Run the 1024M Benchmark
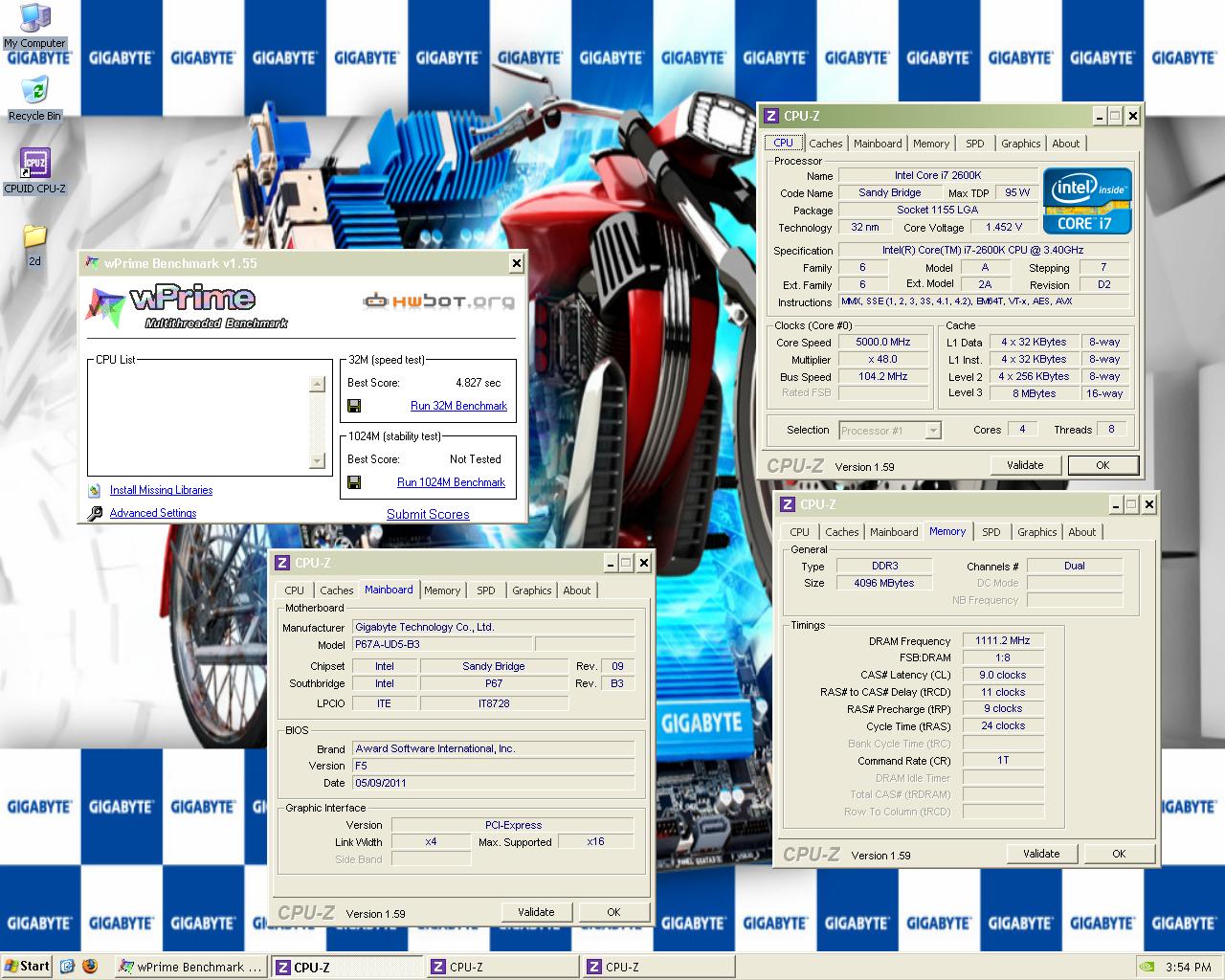The height and width of the screenshot is (980, 1225). point(451,482)
